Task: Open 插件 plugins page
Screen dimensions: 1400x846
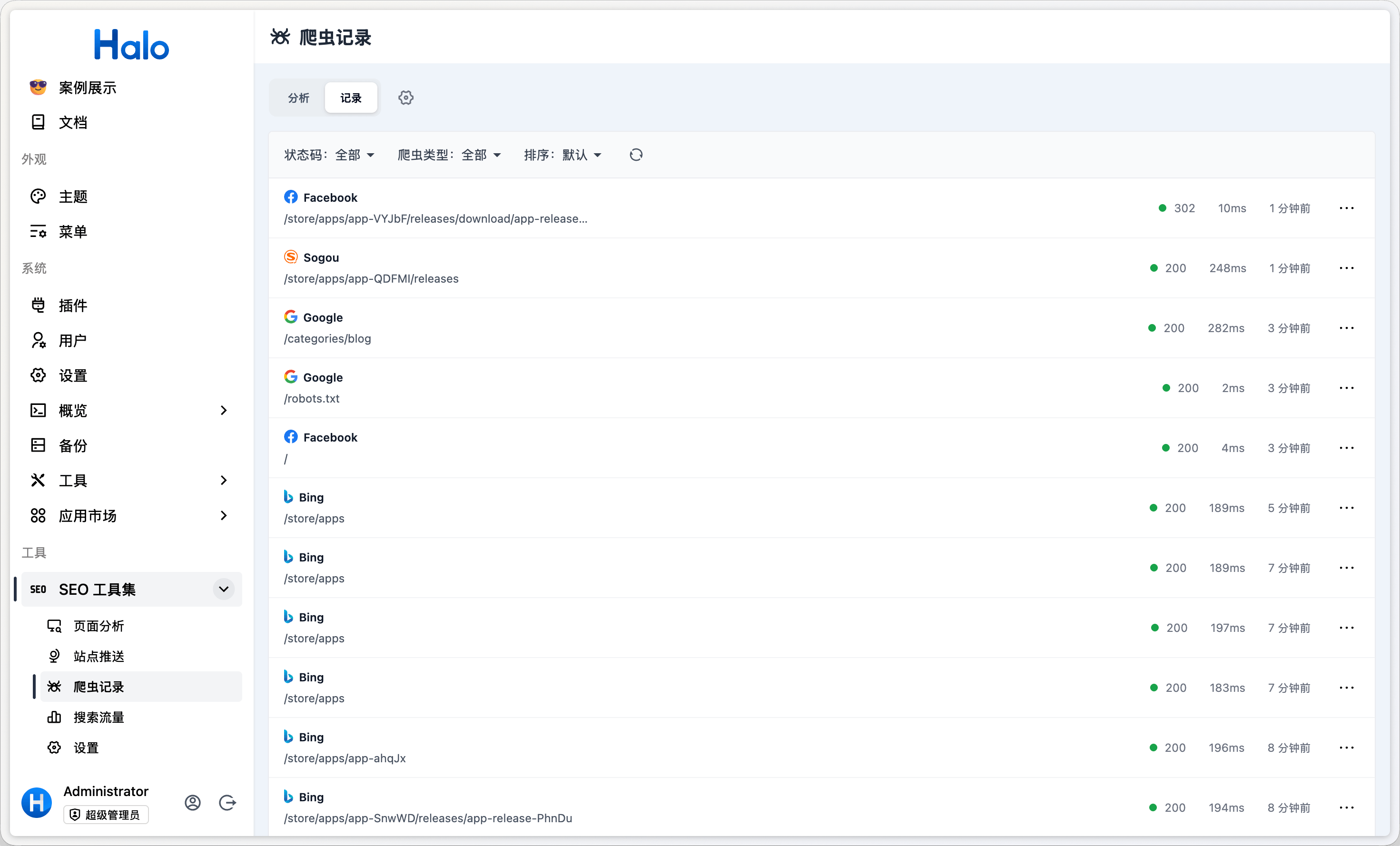Action: click(x=132, y=305)
